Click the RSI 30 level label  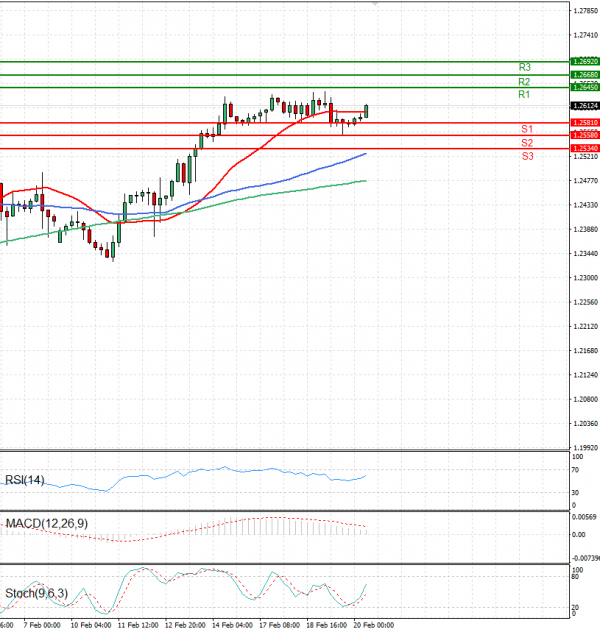575,493
